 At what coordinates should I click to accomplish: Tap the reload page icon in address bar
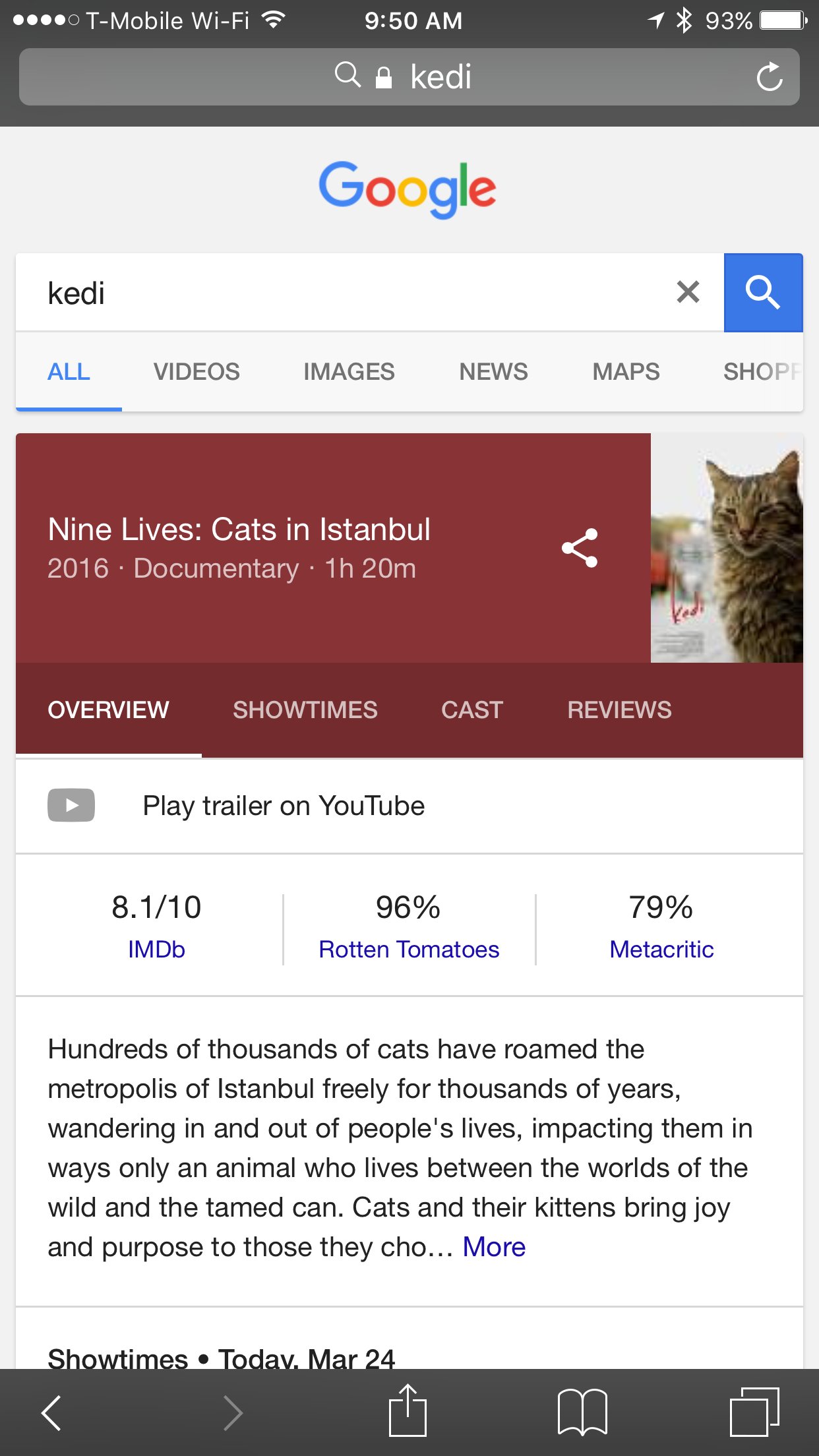click(770, 76)
